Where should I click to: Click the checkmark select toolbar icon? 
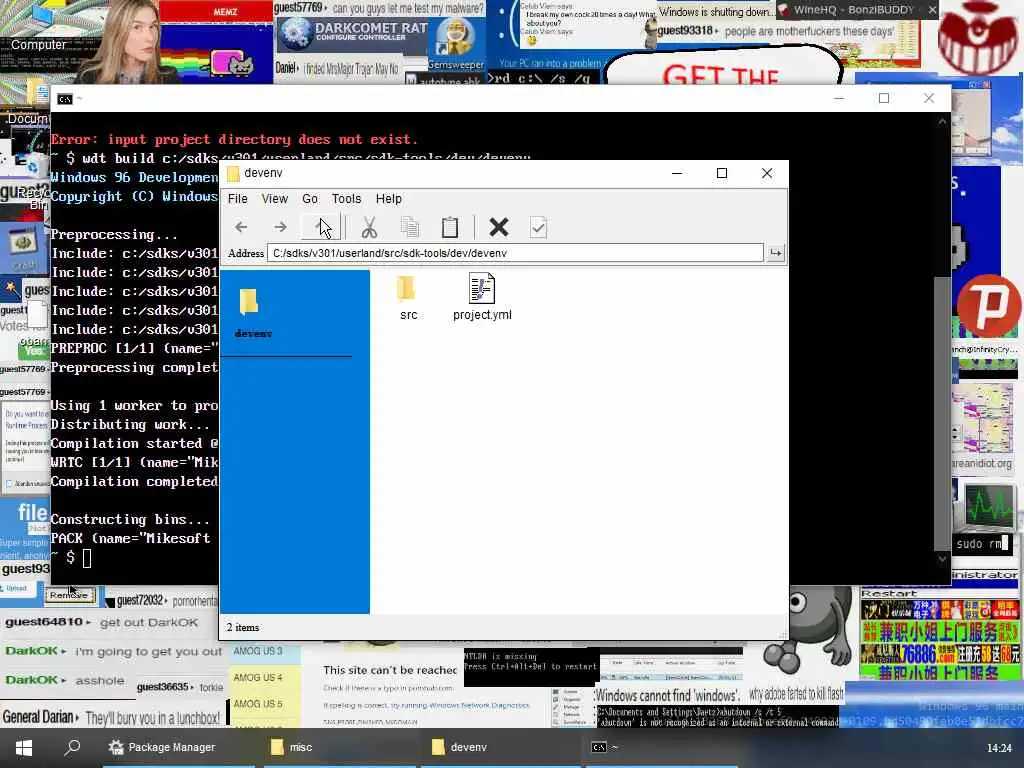[x=538, y=227]
